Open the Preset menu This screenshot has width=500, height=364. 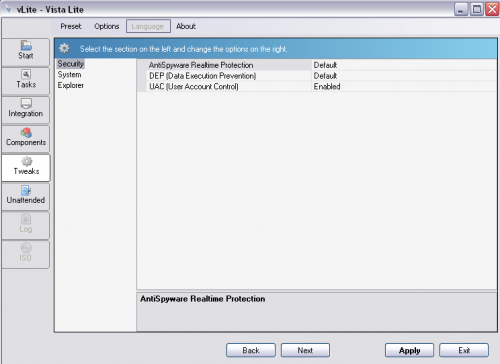(71, 26)
